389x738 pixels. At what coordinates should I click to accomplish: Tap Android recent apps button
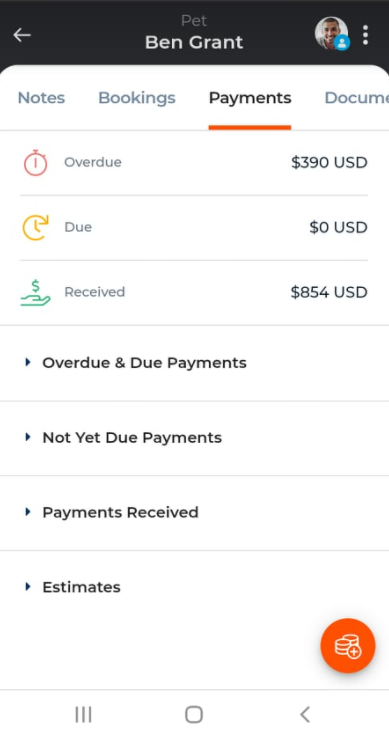[x=83, y=714]
